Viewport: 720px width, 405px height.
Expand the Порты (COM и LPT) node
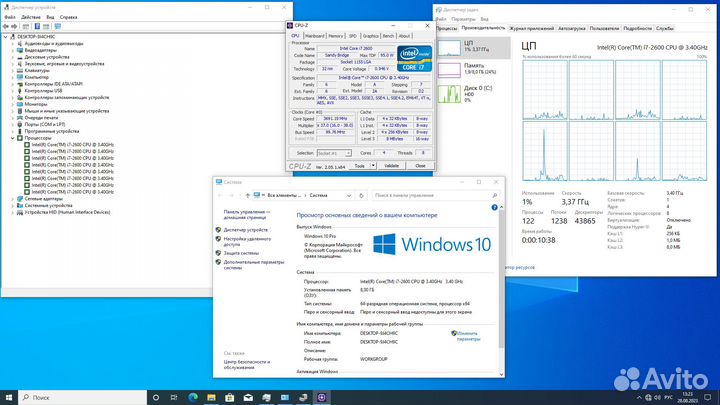pos(13,124)
